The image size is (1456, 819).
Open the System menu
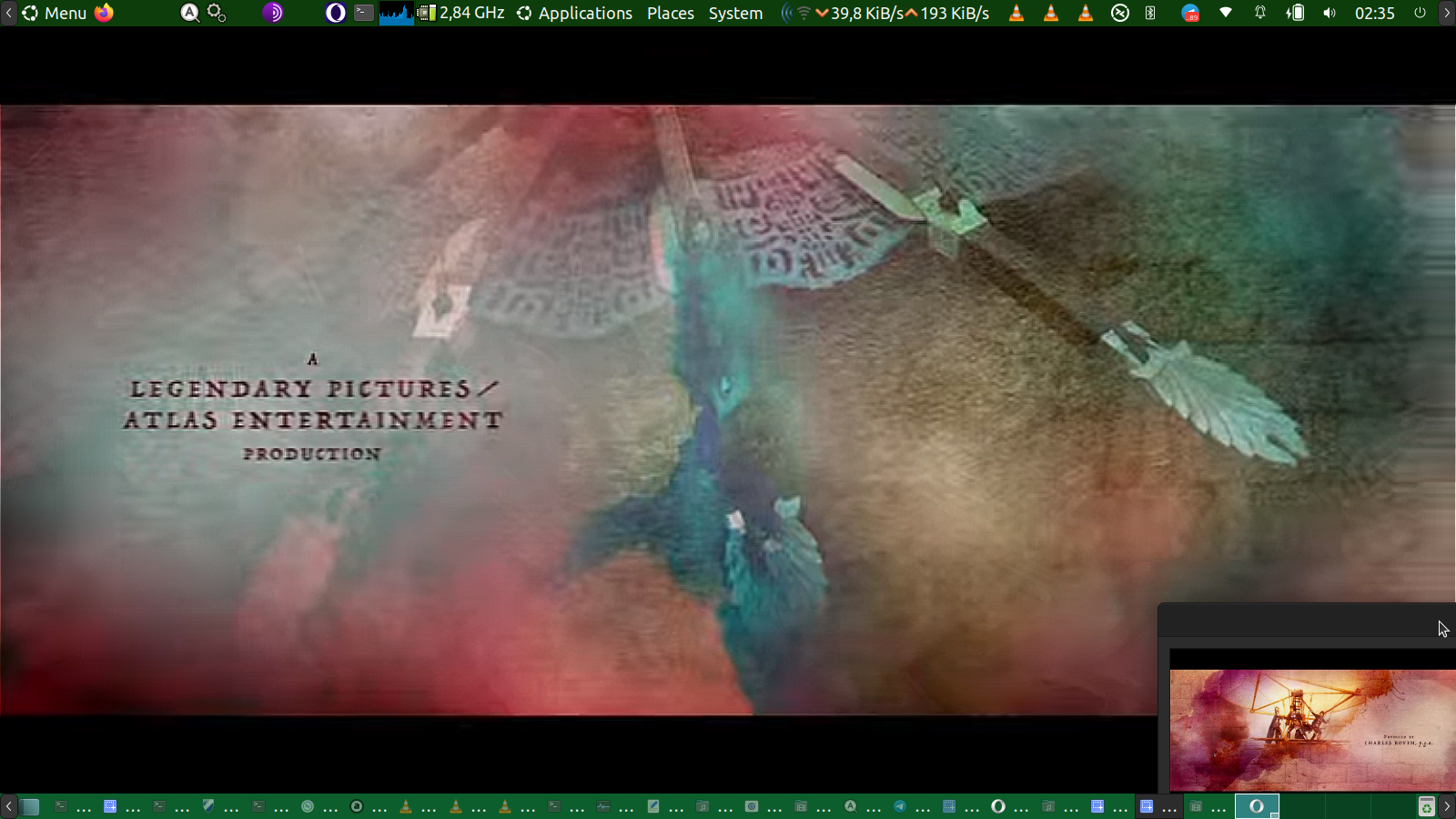click(736, 13)
